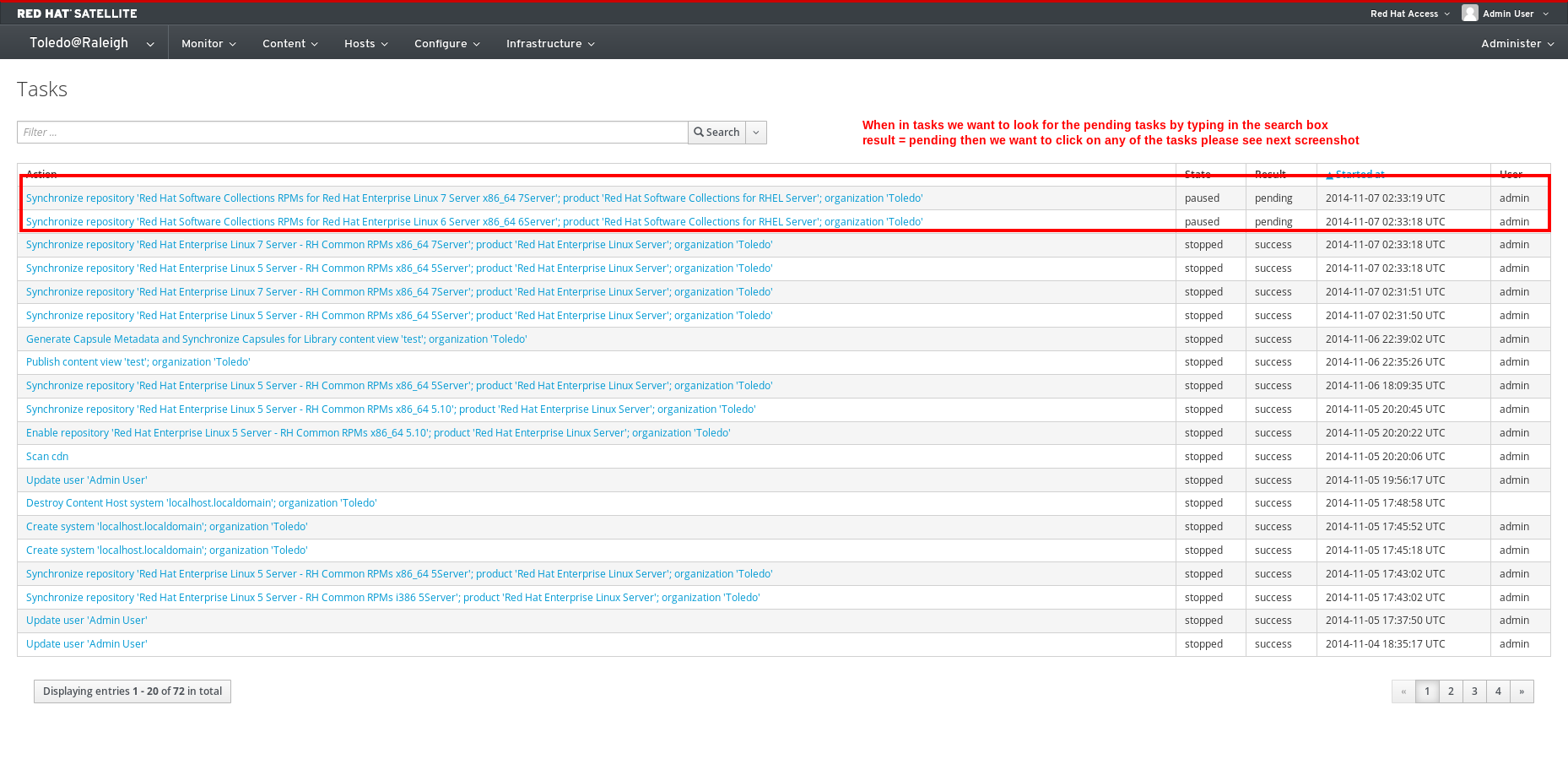Open the Monitor menu
The image size is (1568, 770).
click(208, 44)
